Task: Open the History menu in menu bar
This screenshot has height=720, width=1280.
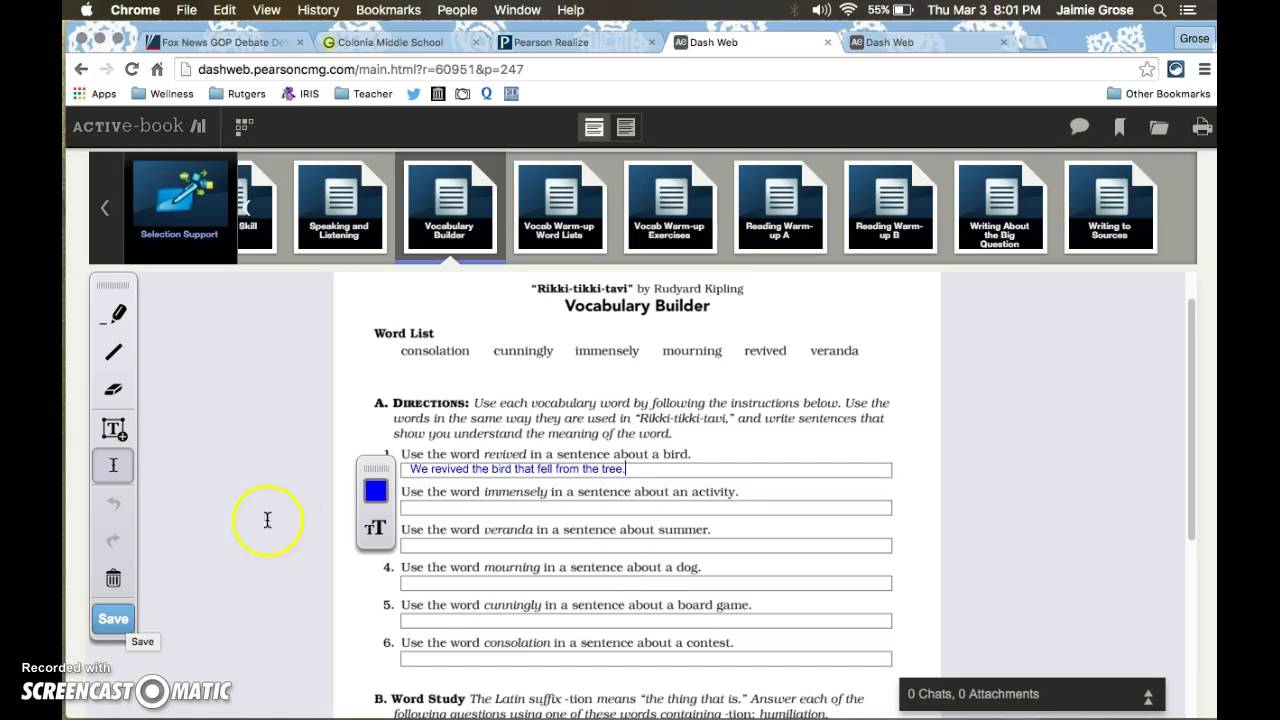Action: [318, 10]
